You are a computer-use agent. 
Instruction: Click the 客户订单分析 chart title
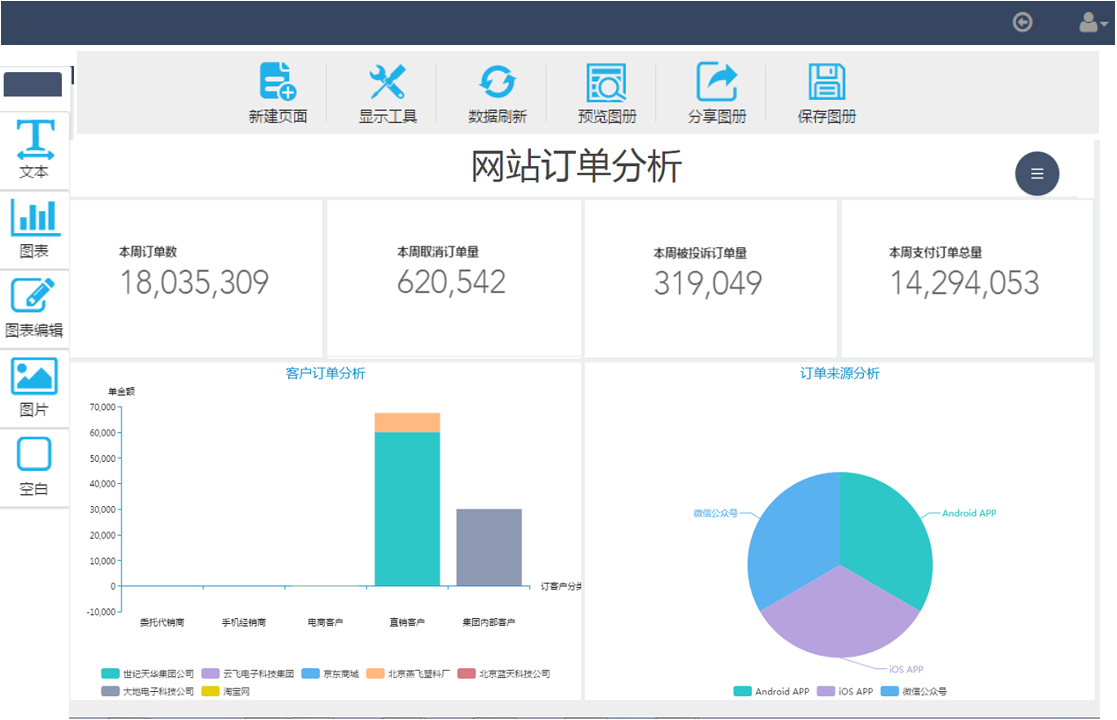[325, 373]
